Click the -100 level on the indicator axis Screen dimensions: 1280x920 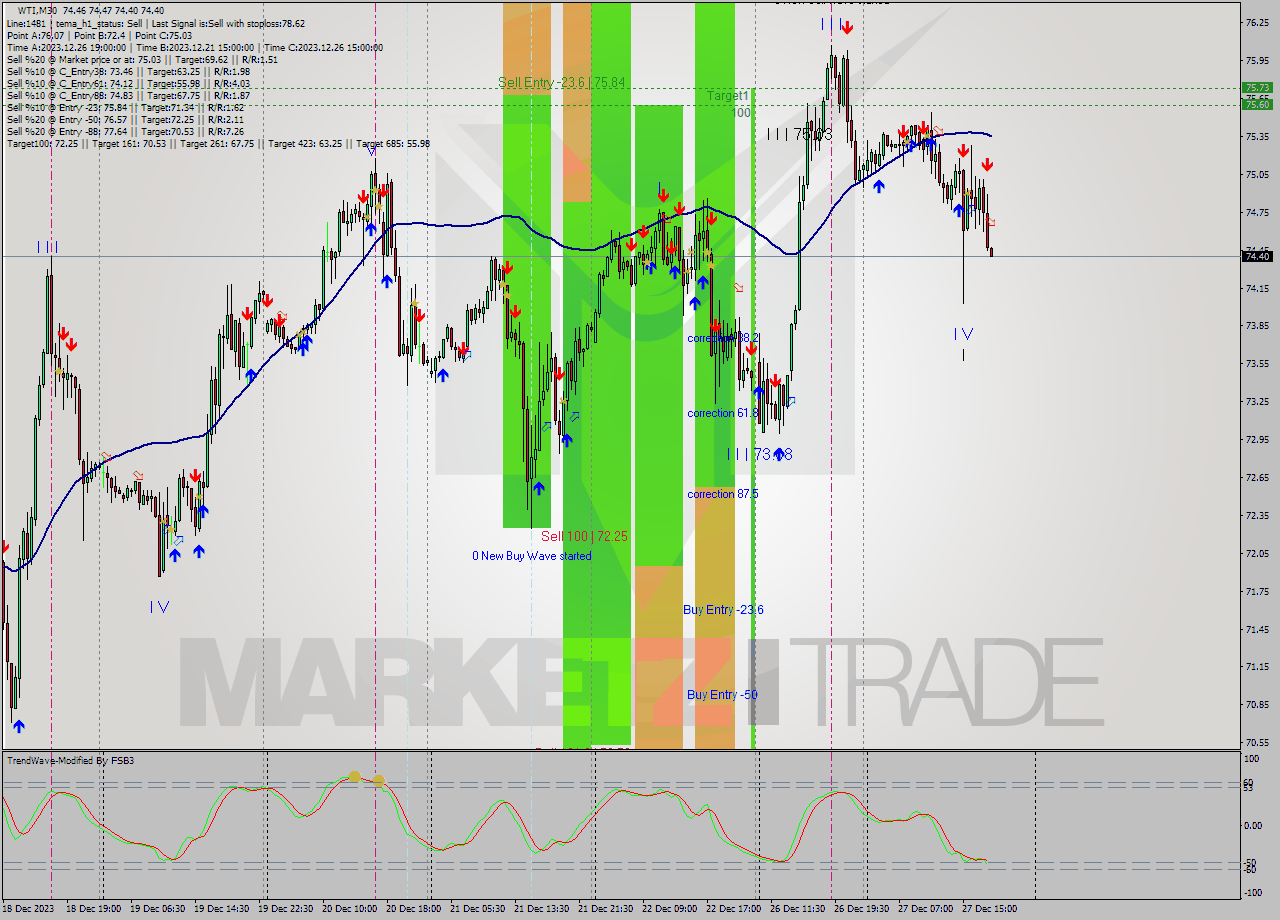pos(1253,891)
